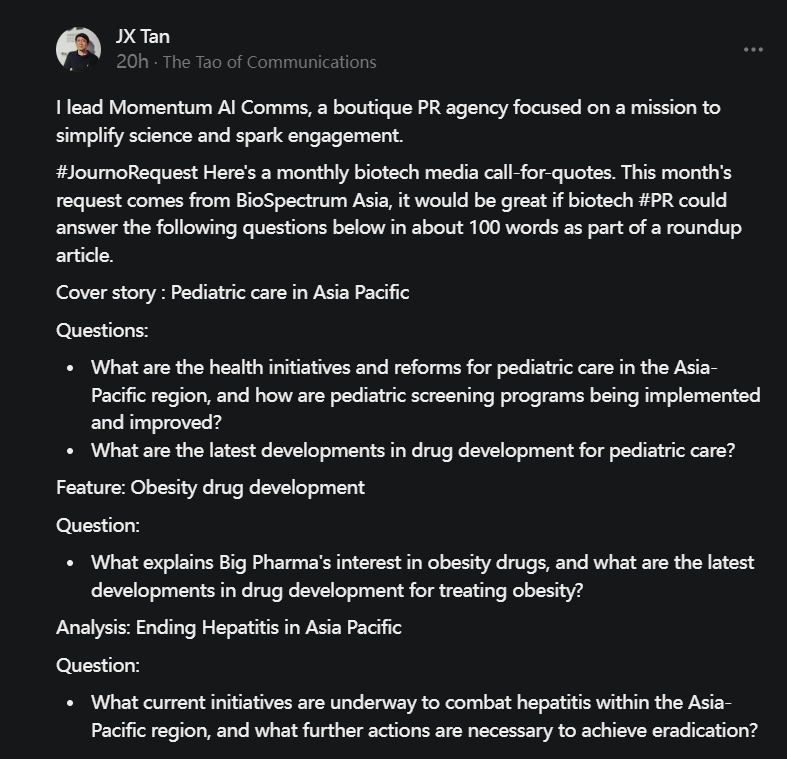Click the Big Pharma obesity drugs bullet

[422, 576]
